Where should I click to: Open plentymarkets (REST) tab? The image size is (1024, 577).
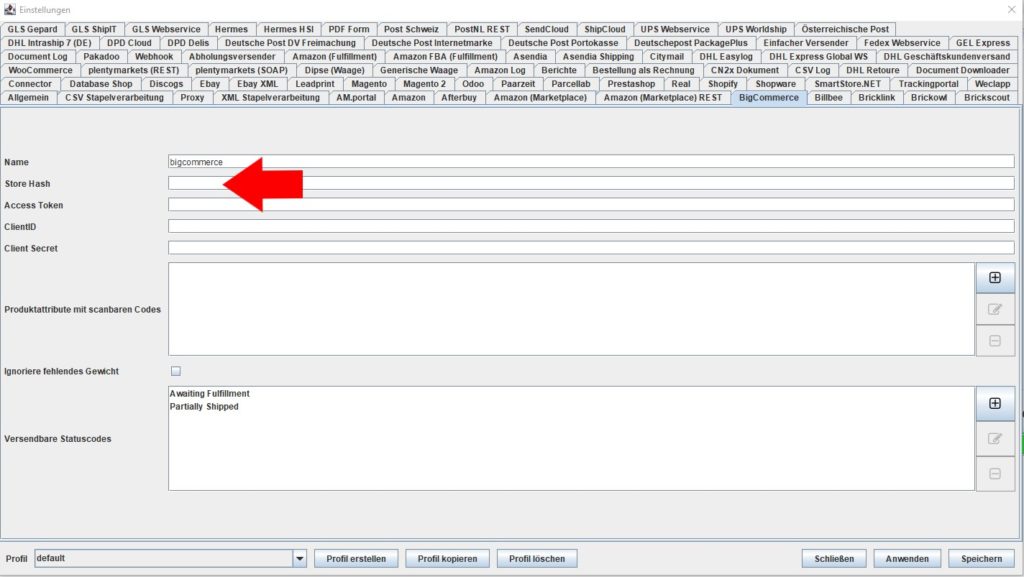[x=133, y=70]
